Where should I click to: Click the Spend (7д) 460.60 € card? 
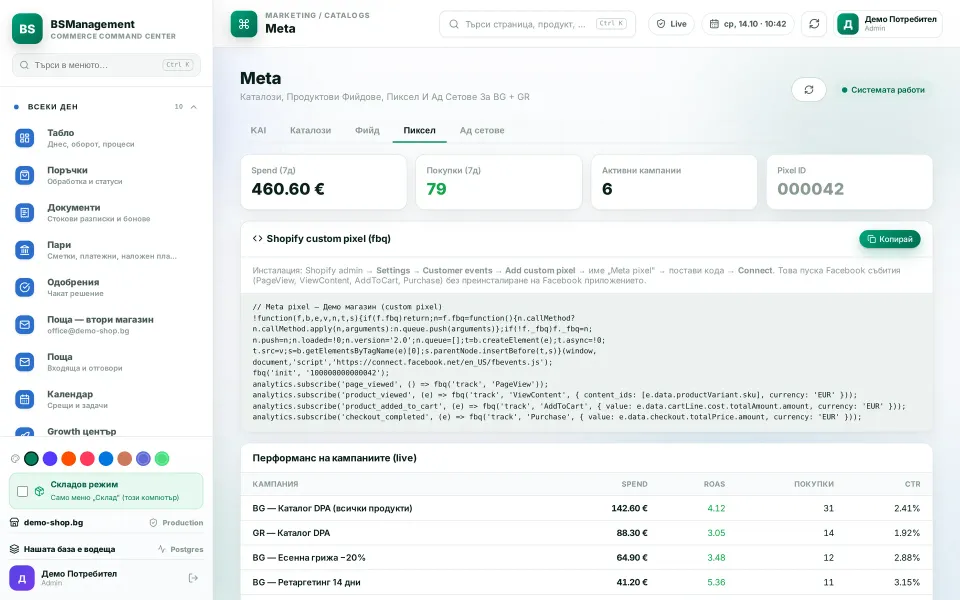323,182
